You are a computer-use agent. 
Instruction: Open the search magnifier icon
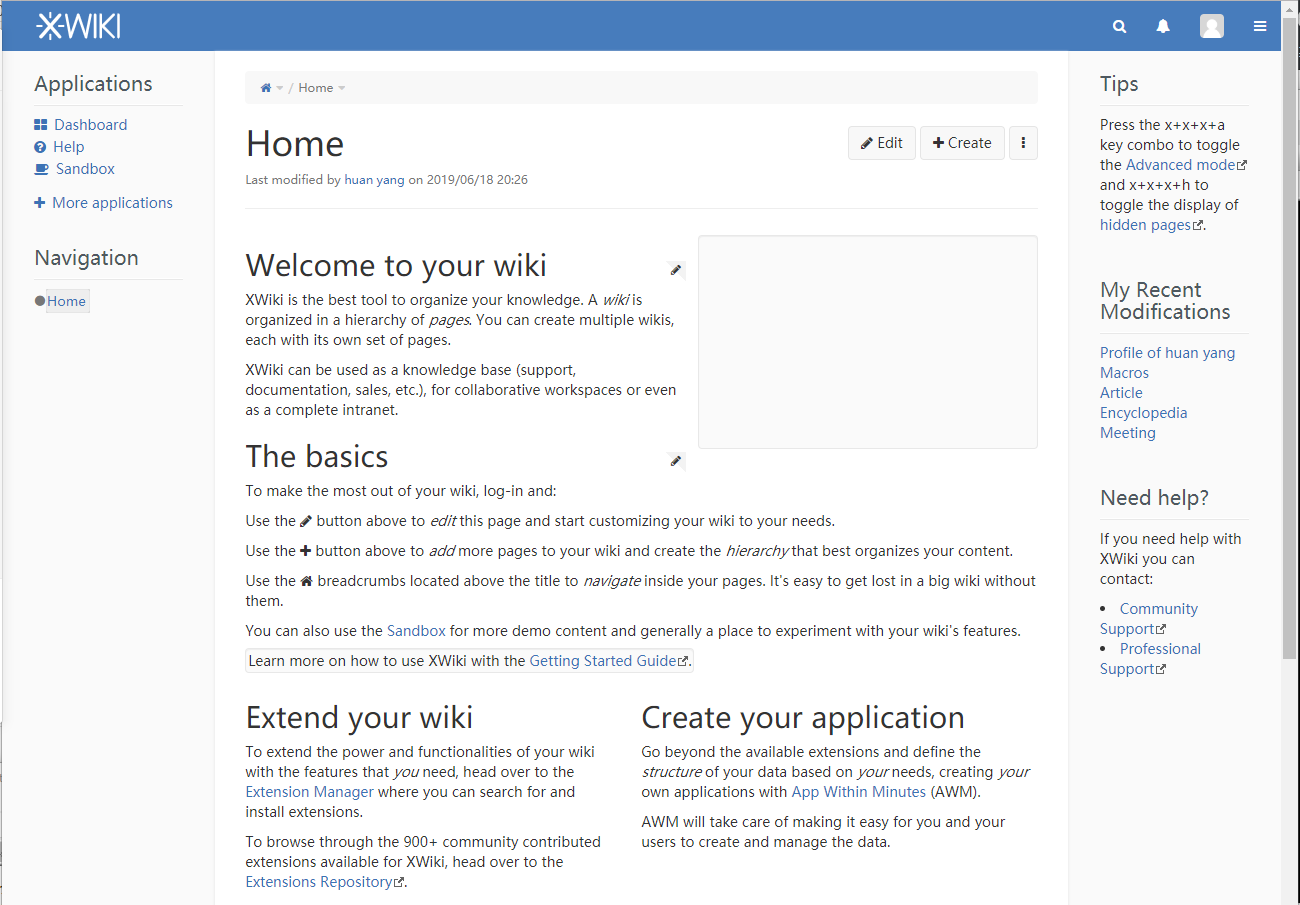coord(1119,27)
